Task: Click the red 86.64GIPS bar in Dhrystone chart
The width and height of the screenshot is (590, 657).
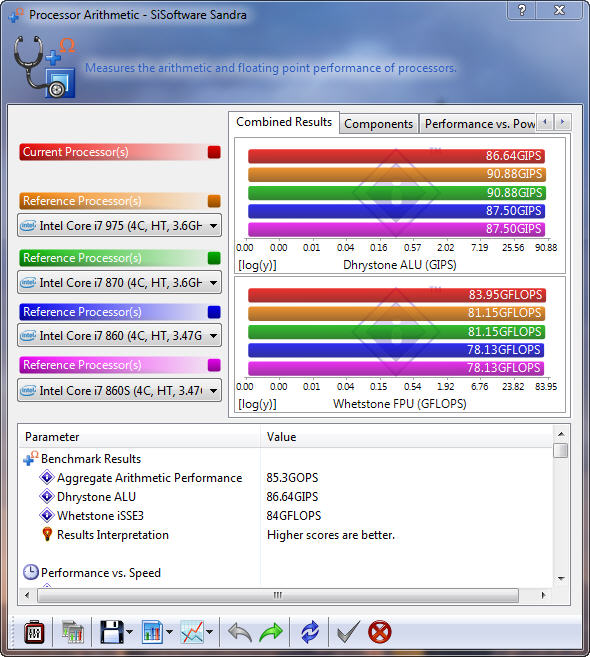Action: [396, 156]
